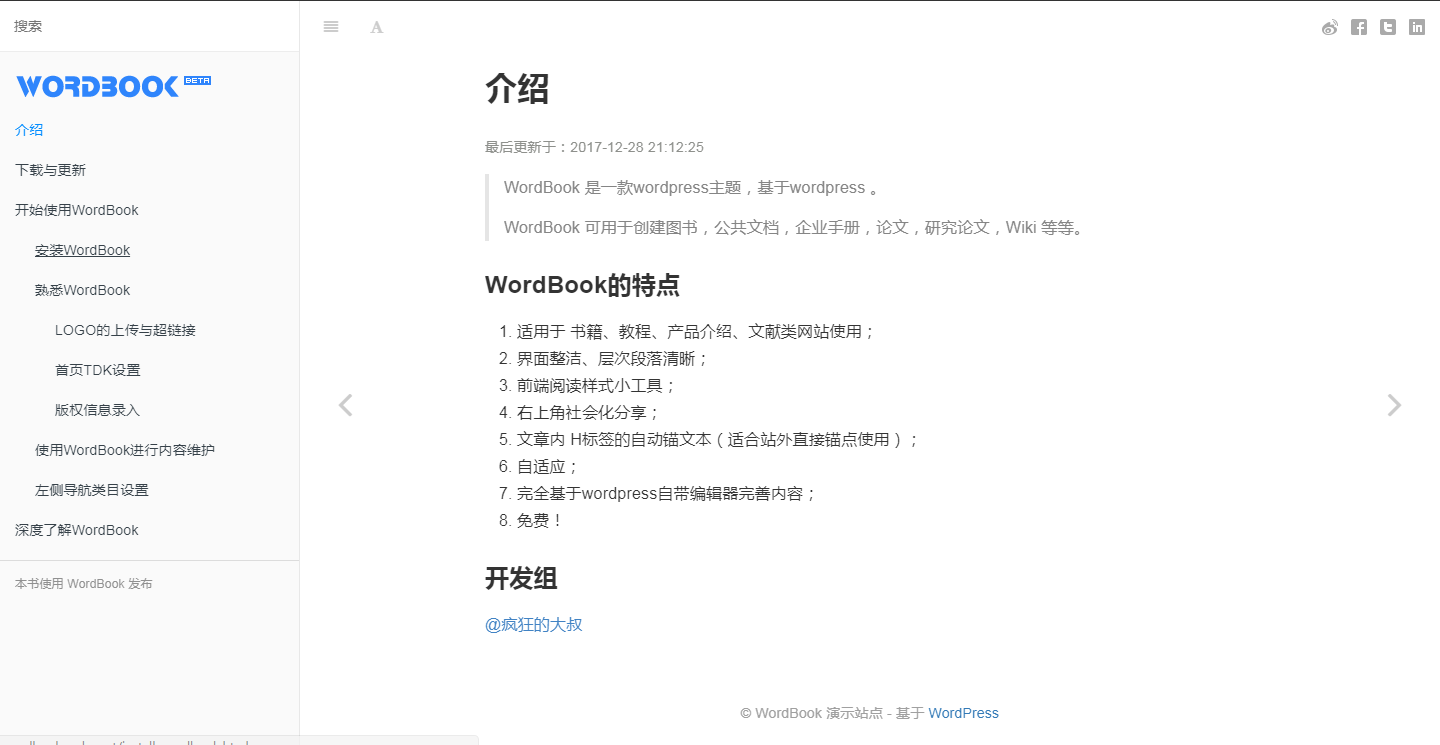This screenshot has width=1440, height=745.
Task: Select LOGO的上传与超链接 in the sidebar
Action: [125, 330]
